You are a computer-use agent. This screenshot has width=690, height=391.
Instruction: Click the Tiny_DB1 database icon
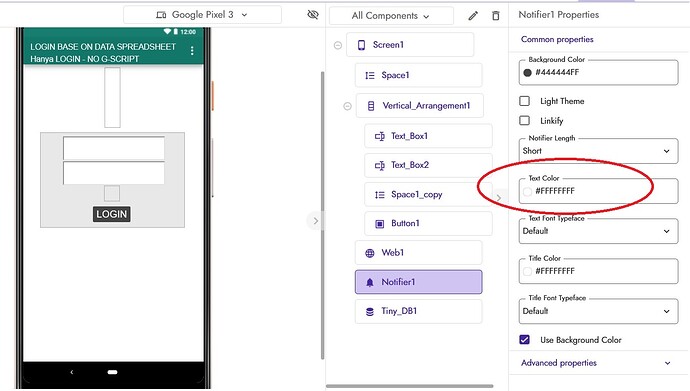[x=370, y=311]
